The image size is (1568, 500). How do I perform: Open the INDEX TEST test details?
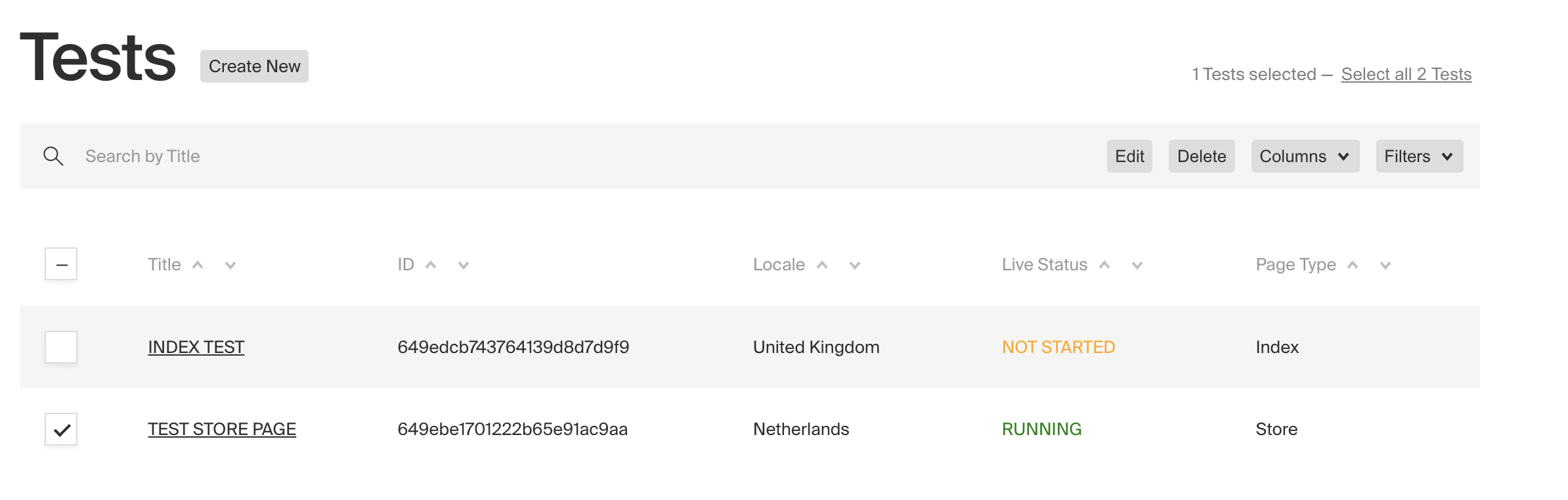[x=196, y=346]
